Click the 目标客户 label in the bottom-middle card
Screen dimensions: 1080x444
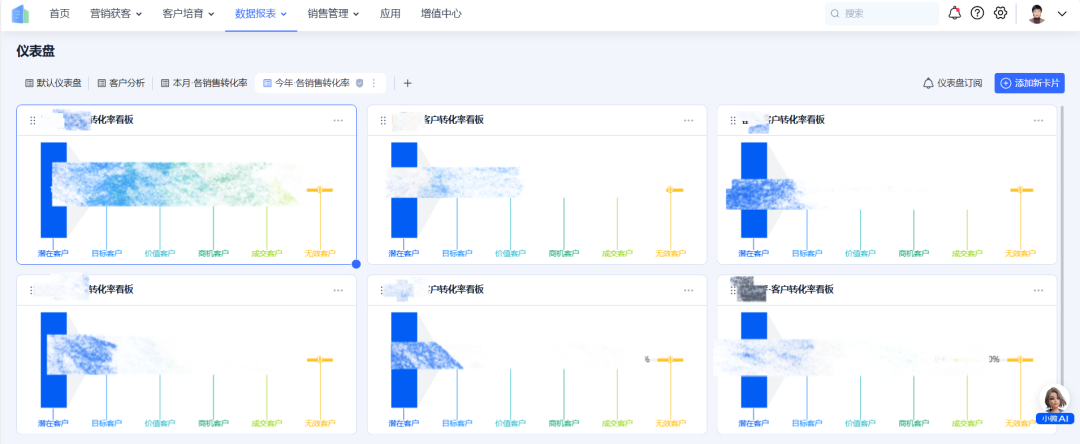(x=457, y=423)
